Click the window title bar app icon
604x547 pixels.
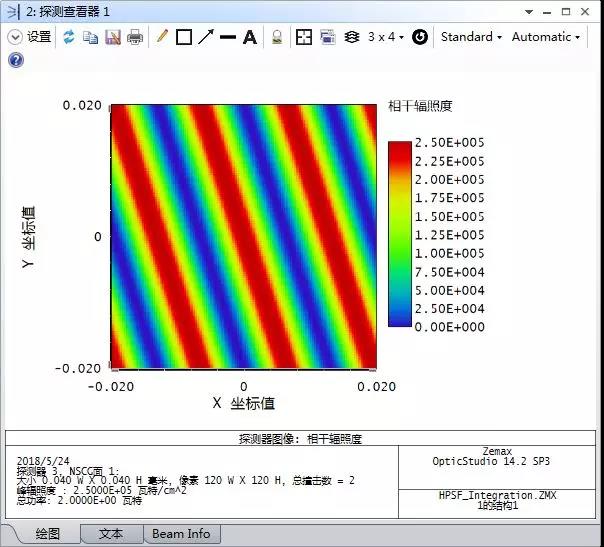pyautogui.click(x=13, y=12)
